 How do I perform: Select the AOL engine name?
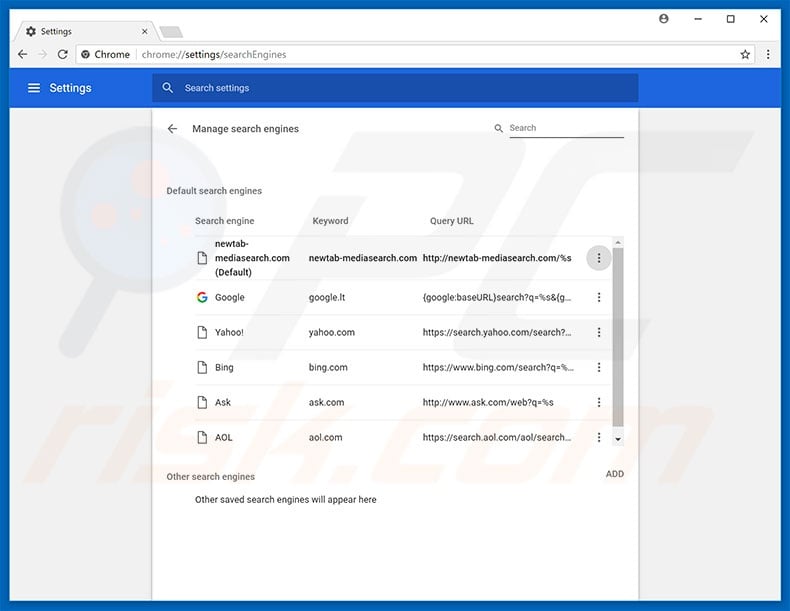(x=224, y=437)
